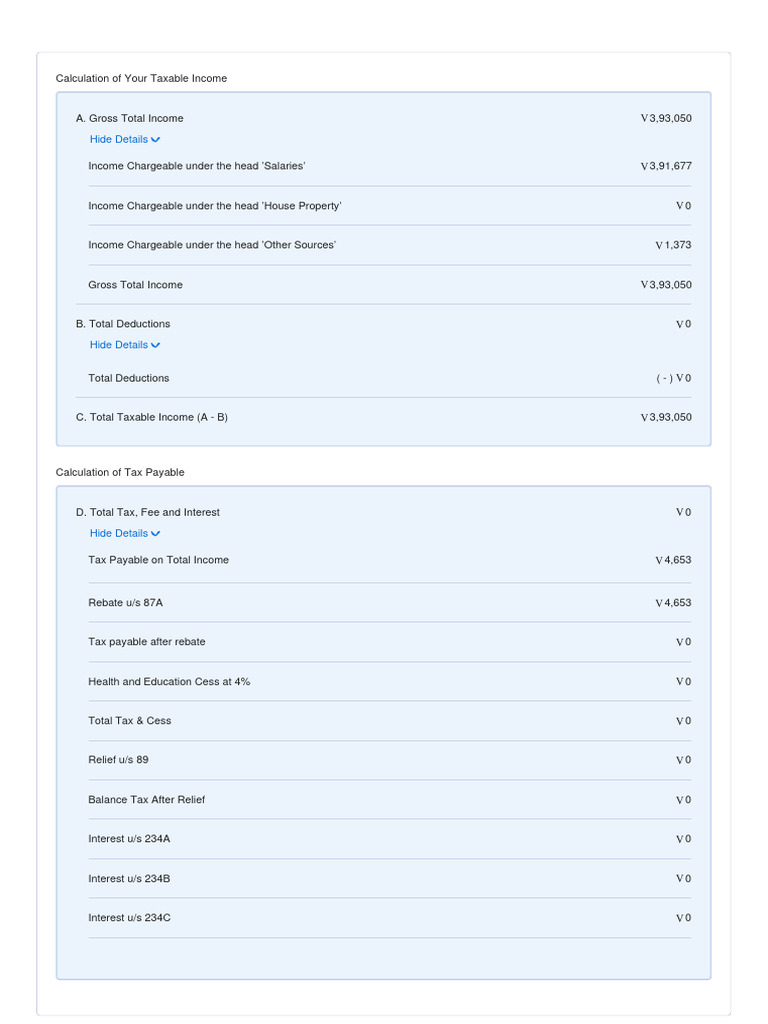This screenshot has width=768, height=1024.
Task: Click chevron beside Total Deductions Hide Details
Action: [155, 346]
